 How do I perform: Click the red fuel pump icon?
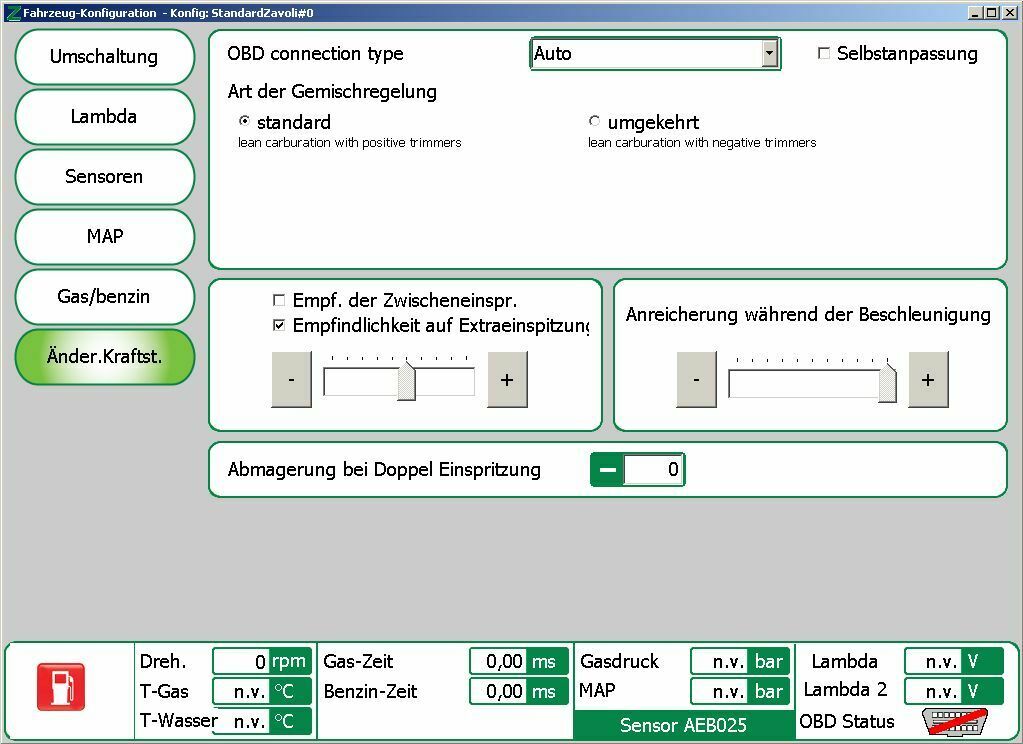61,687
